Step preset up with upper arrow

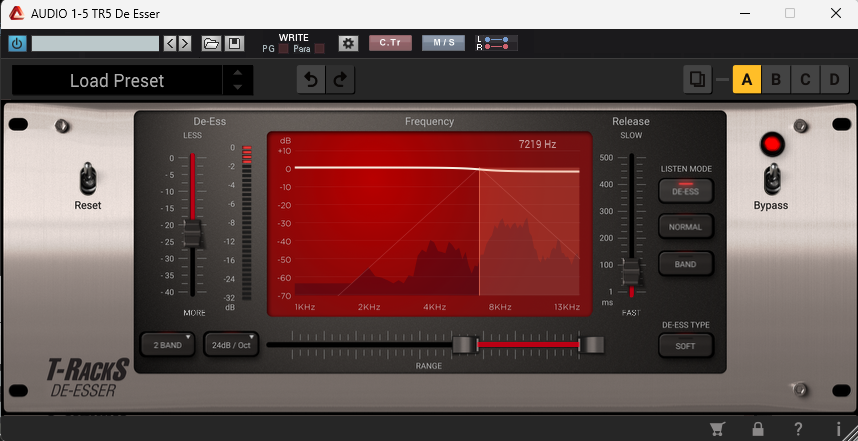237,73
